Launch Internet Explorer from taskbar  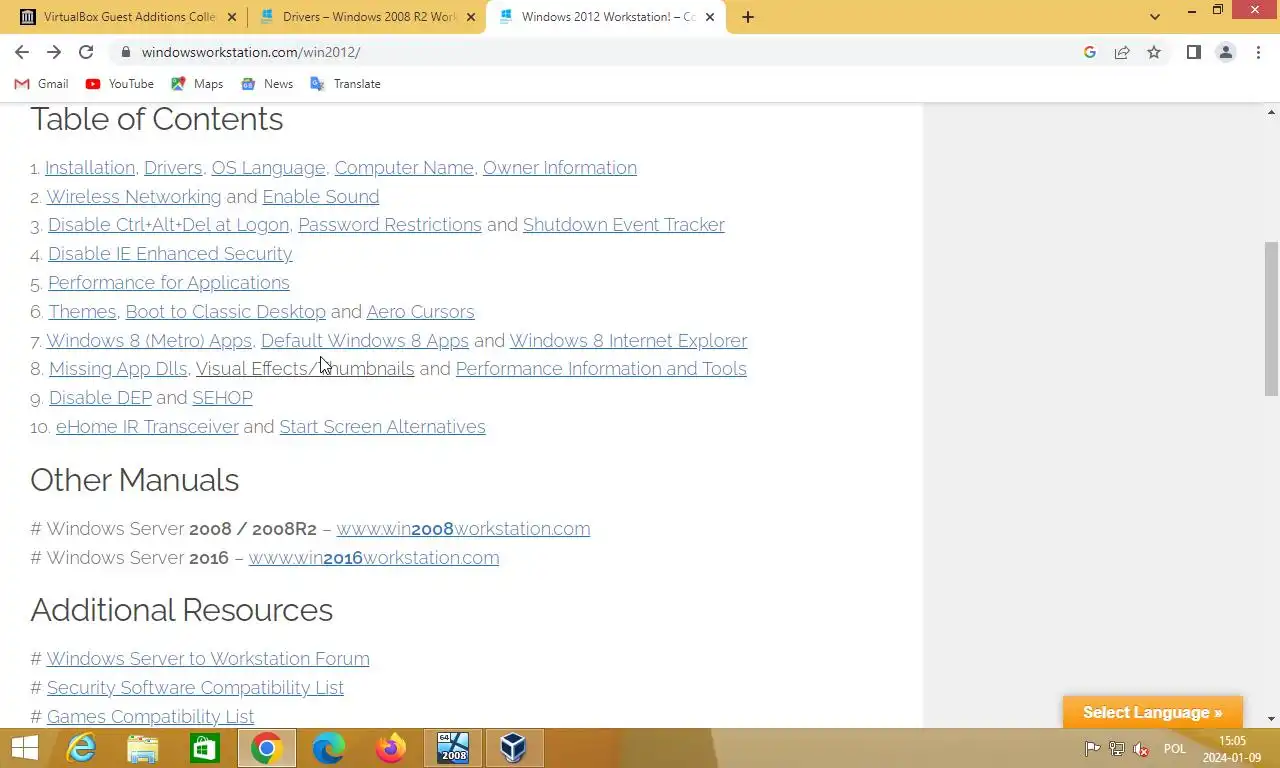pos(81,748)
